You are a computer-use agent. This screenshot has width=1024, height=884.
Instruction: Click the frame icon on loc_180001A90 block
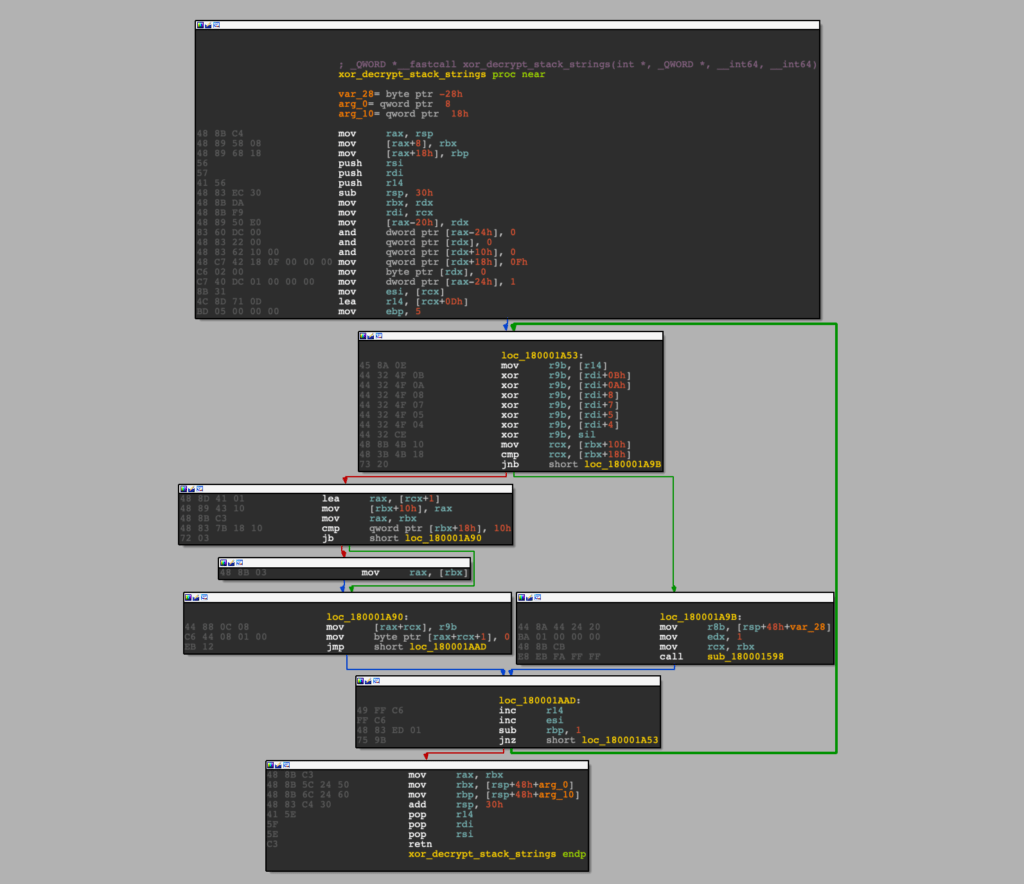point(202,598)
